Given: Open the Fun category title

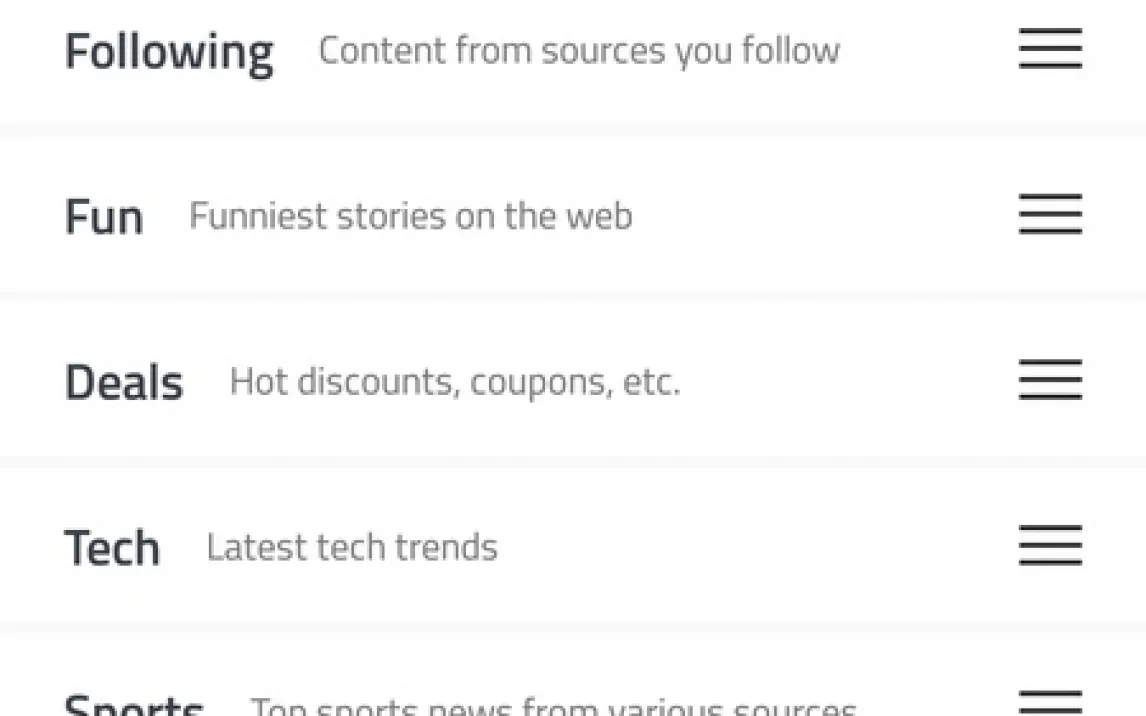Looking at the screenshot, I should tap(104, 217).
